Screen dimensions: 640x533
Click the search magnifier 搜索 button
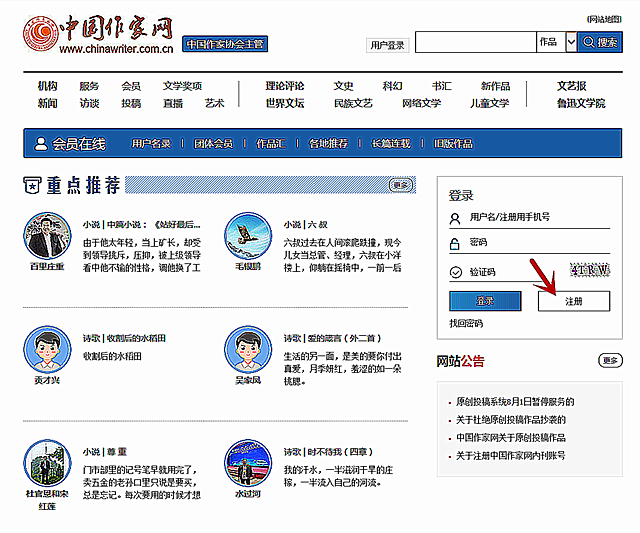[x=600, y=42]
